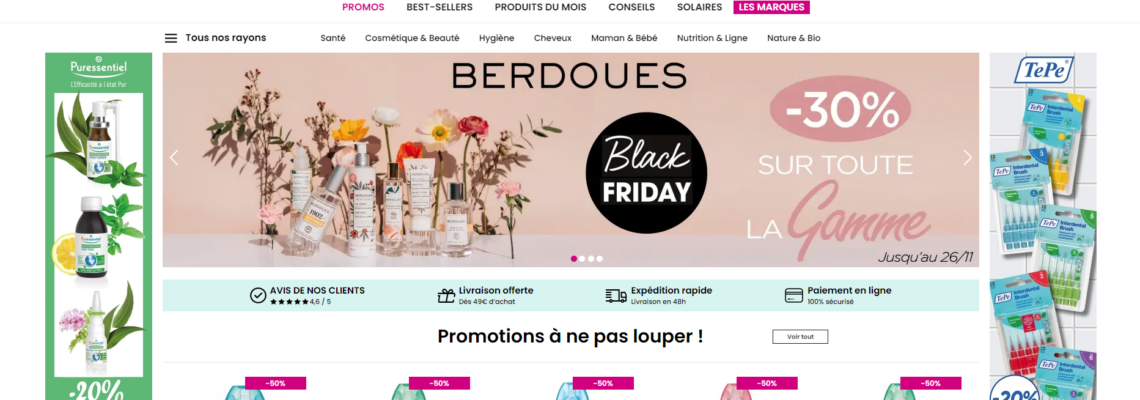Go to previous banner slide arrow
The width and height of the screenshot is (1140, 400).
point(174,157)
